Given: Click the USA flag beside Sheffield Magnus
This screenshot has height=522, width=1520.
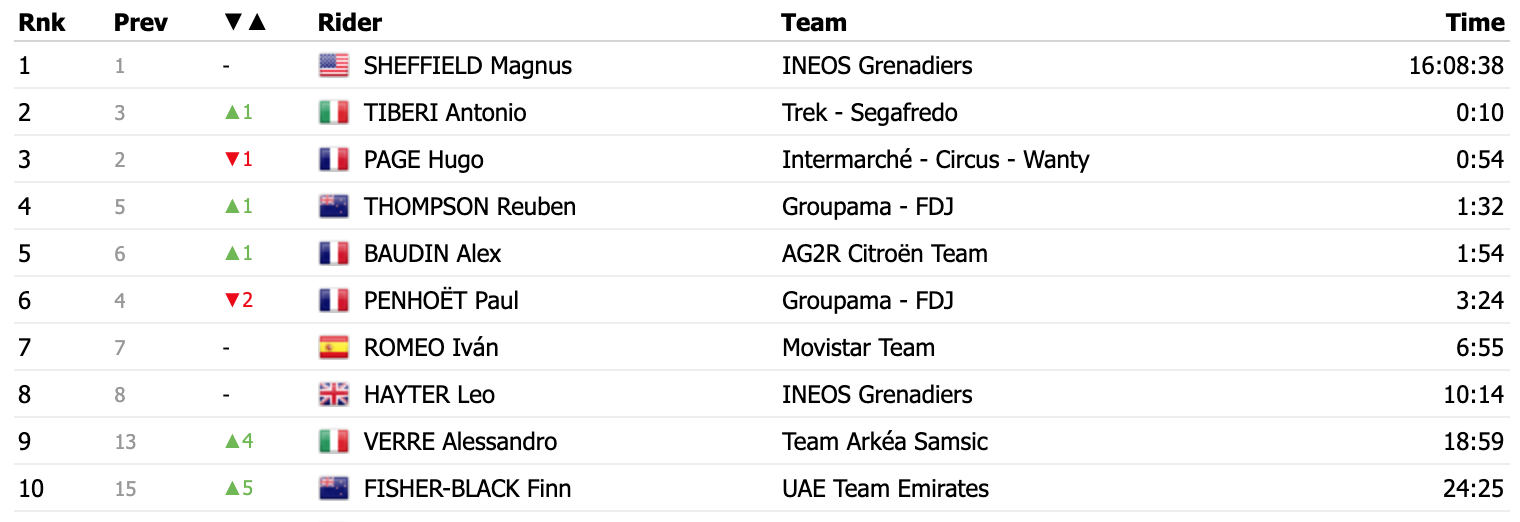Looking at the screenshot, I should point(334,66).
